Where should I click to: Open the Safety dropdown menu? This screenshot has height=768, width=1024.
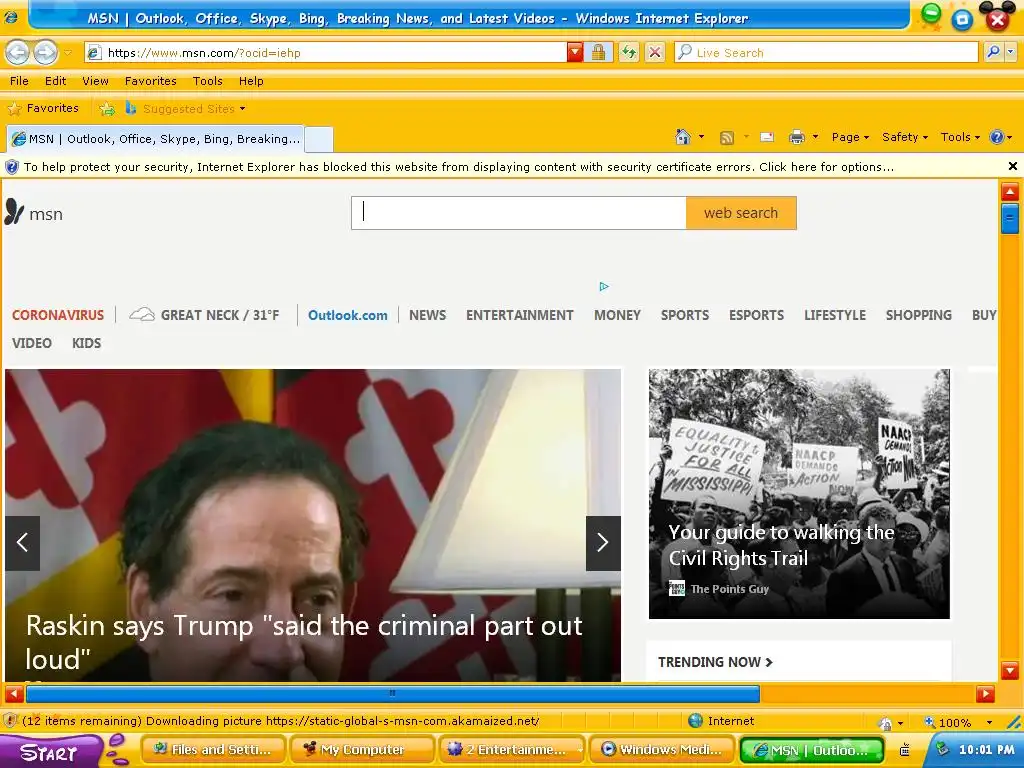pos(904,137)
